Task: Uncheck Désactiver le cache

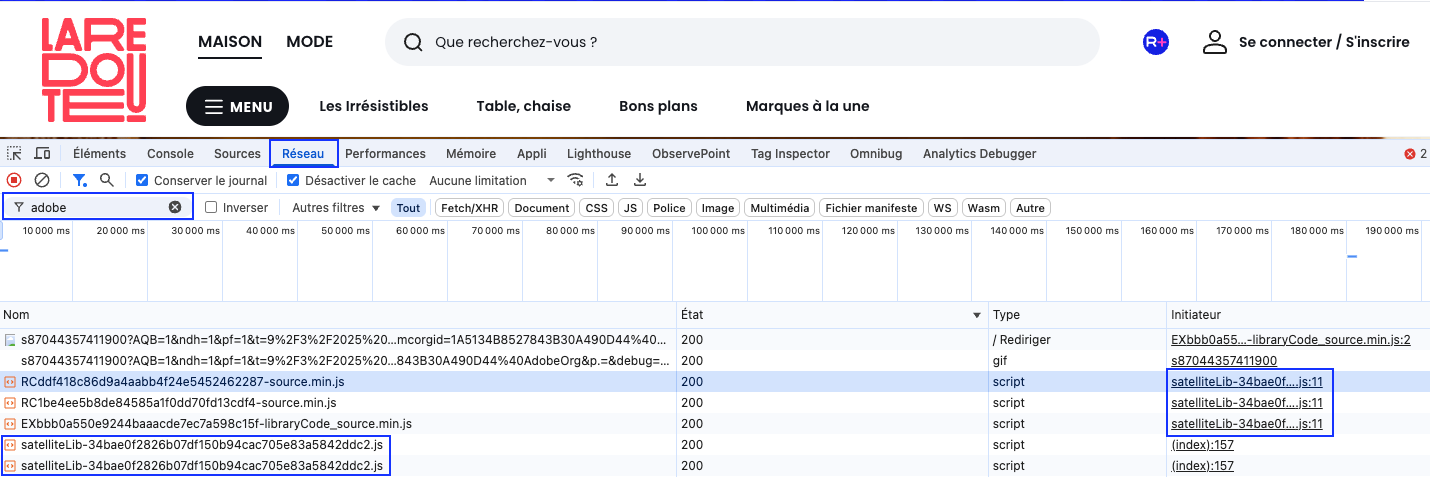Action: tap(293, 181)
